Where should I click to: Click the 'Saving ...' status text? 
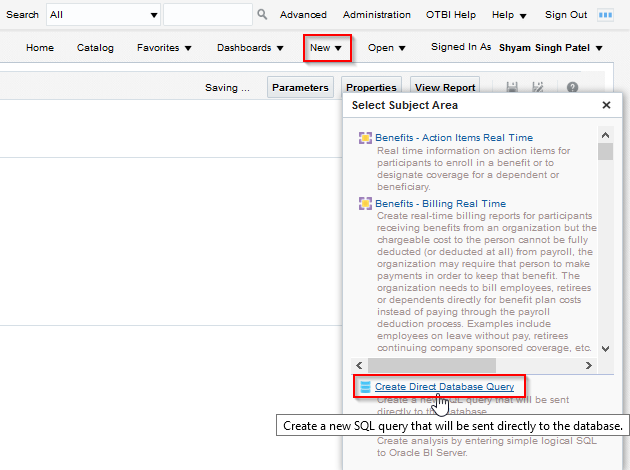(227, 88)
